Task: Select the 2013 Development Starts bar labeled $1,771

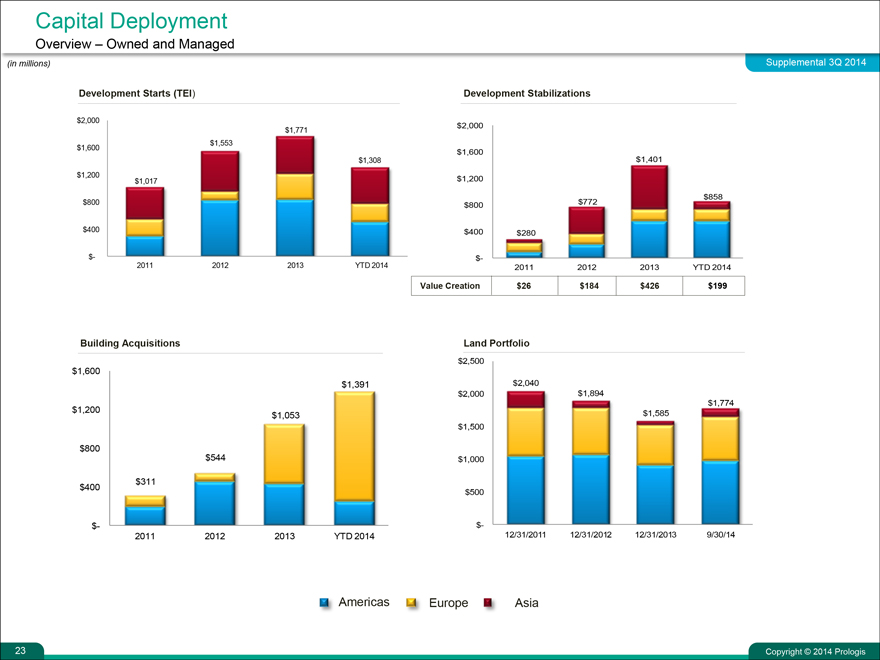Action: [295, 196]
